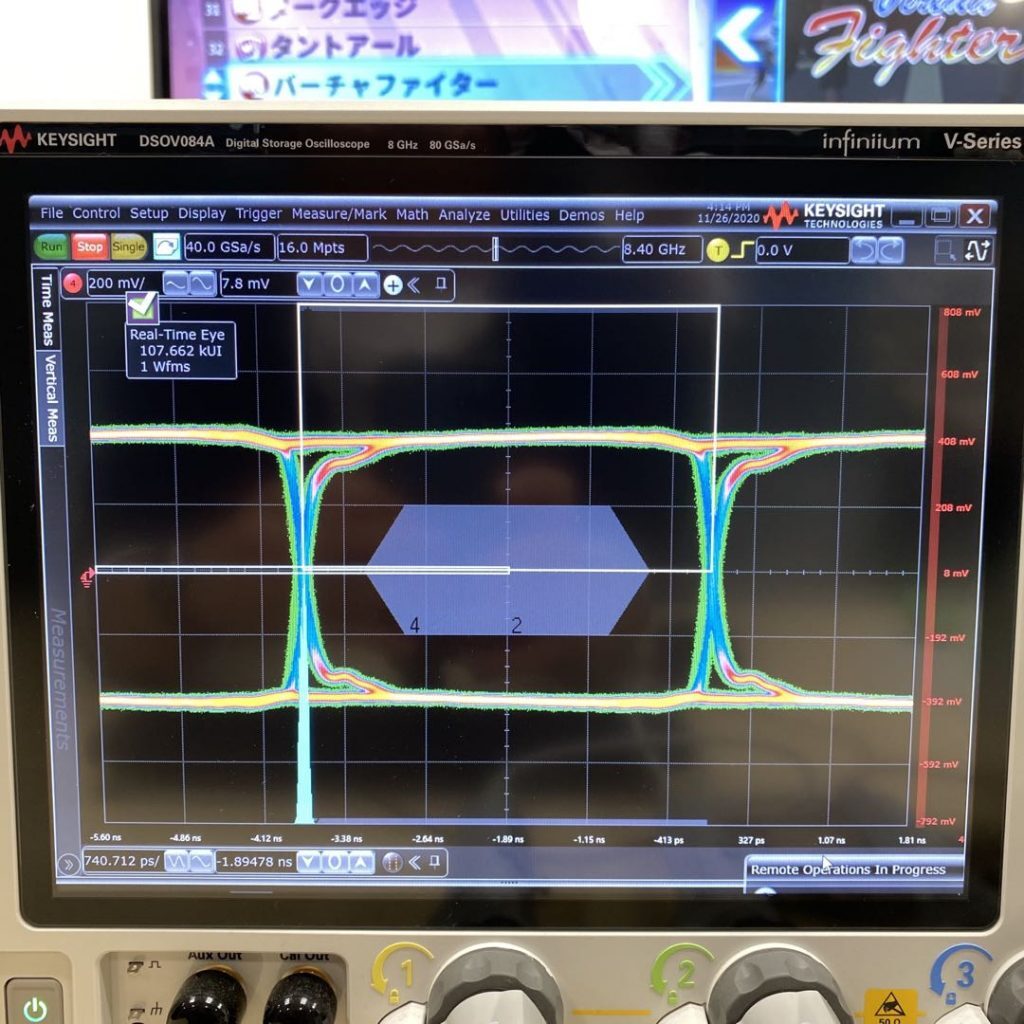The image size is (1024, 1024).
Task: Zero the vertical offset of channel 4
Action: (338, 285)
